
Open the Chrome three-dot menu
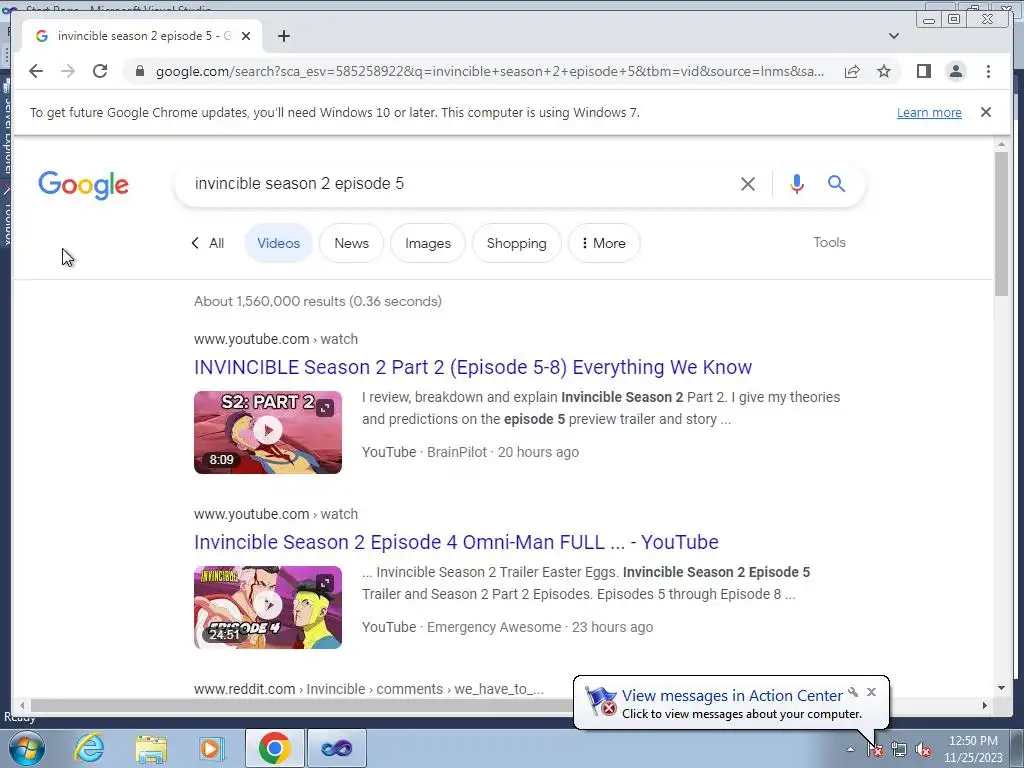pyautogui.click(x=988, y=71)
